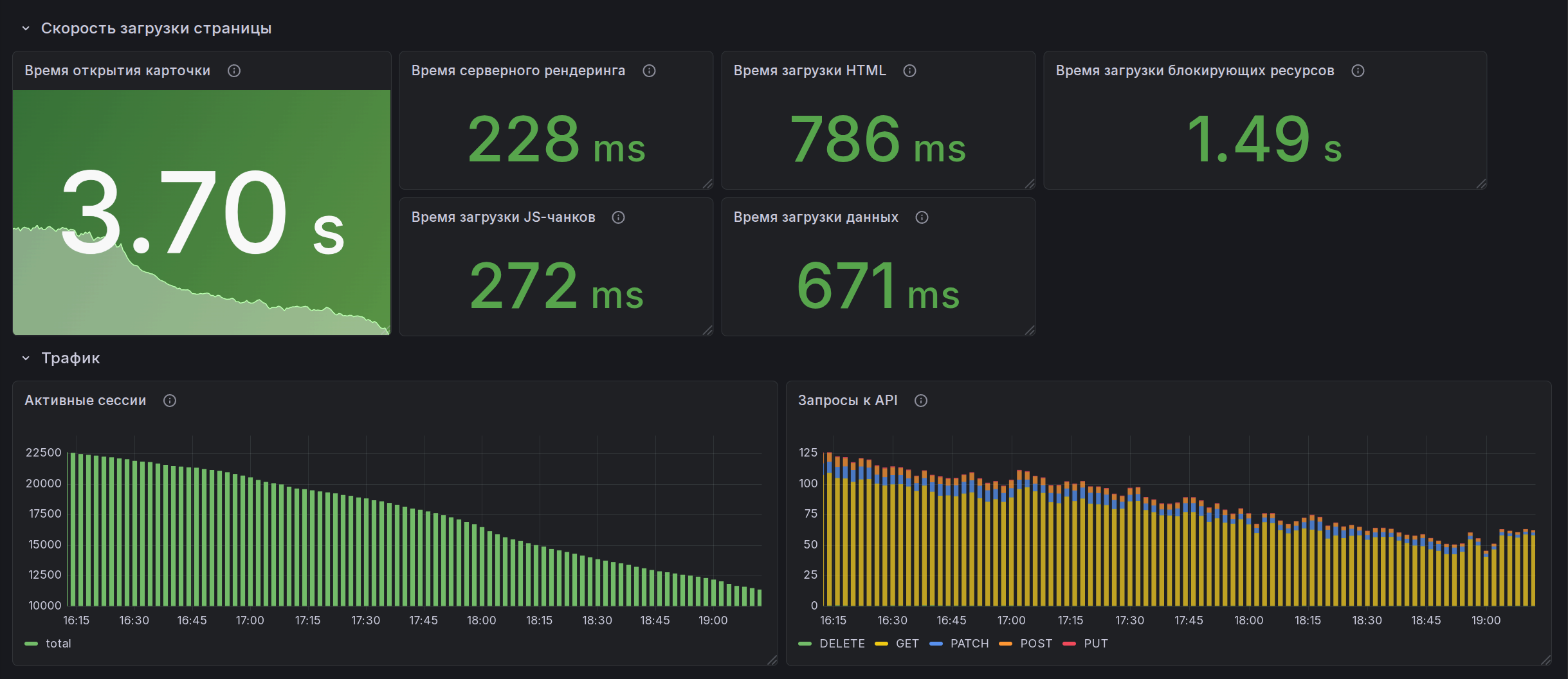
Task: Show description icon for Время загрузки данных
Action: click(x=922, y=217)
